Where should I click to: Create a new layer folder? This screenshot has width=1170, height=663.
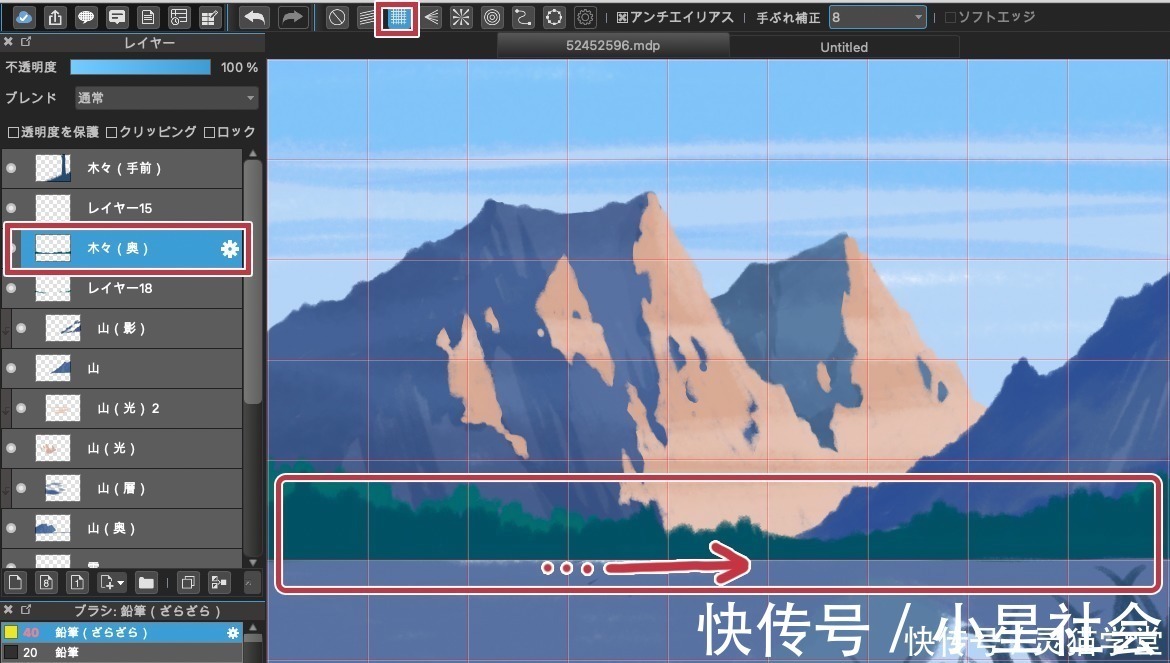pos(146,582)
